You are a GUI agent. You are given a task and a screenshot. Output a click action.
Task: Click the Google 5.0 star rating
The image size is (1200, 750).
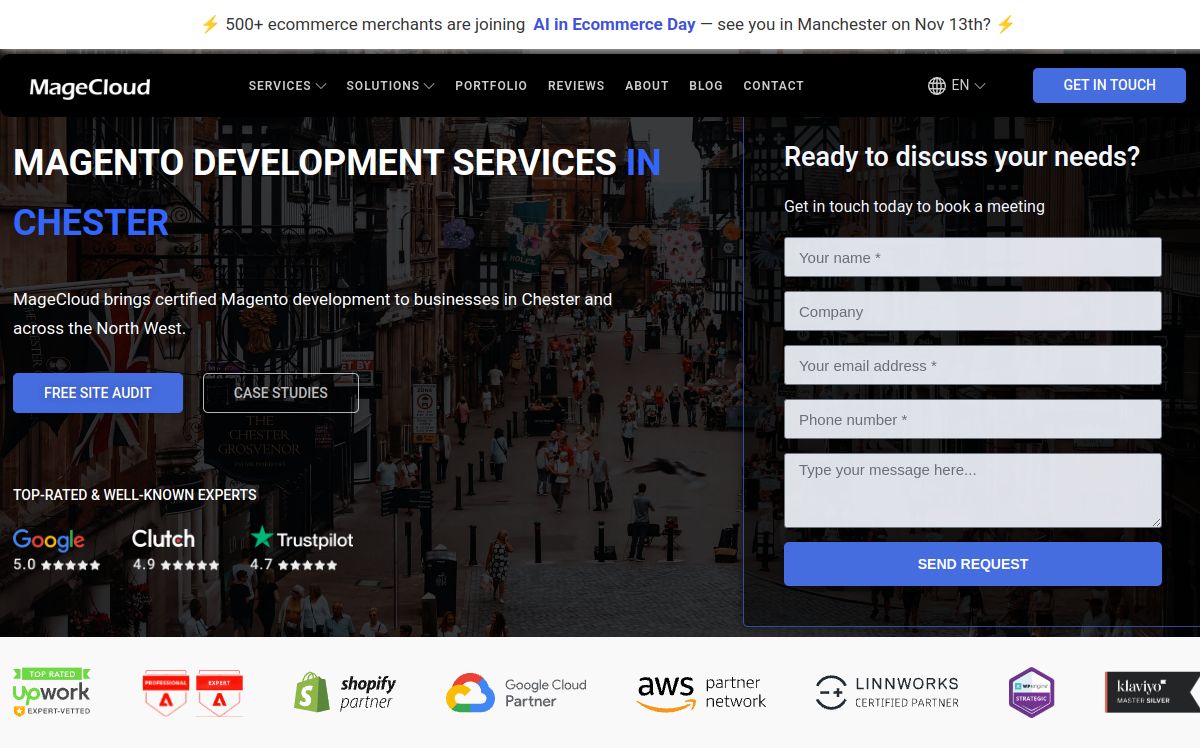tap(57, 565)
